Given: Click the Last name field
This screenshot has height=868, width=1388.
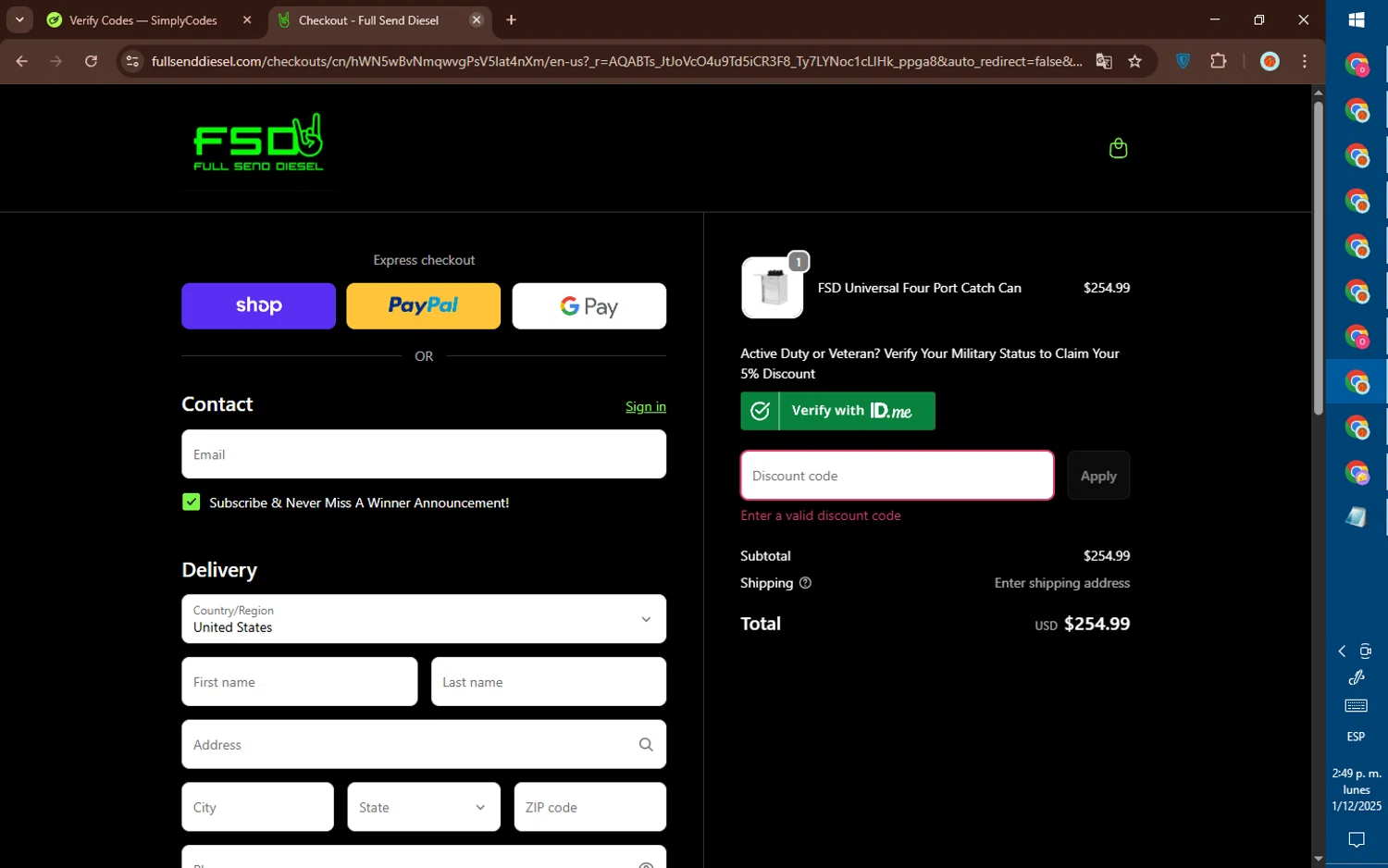Looking at the screenshot, I should [x=548, y=682].
